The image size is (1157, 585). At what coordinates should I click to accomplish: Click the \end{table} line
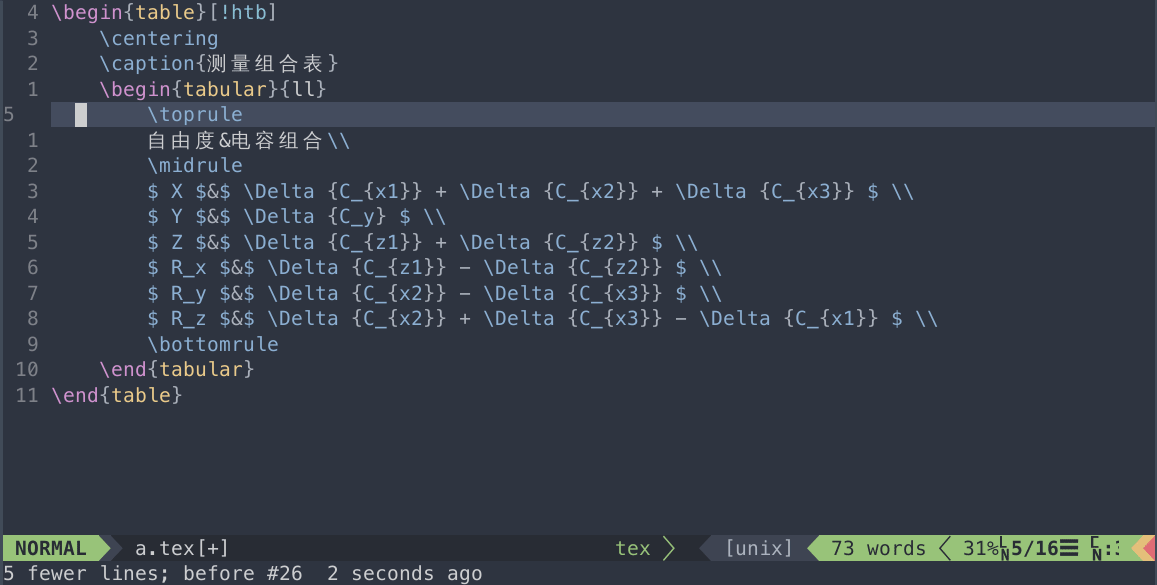coord(117,395)
